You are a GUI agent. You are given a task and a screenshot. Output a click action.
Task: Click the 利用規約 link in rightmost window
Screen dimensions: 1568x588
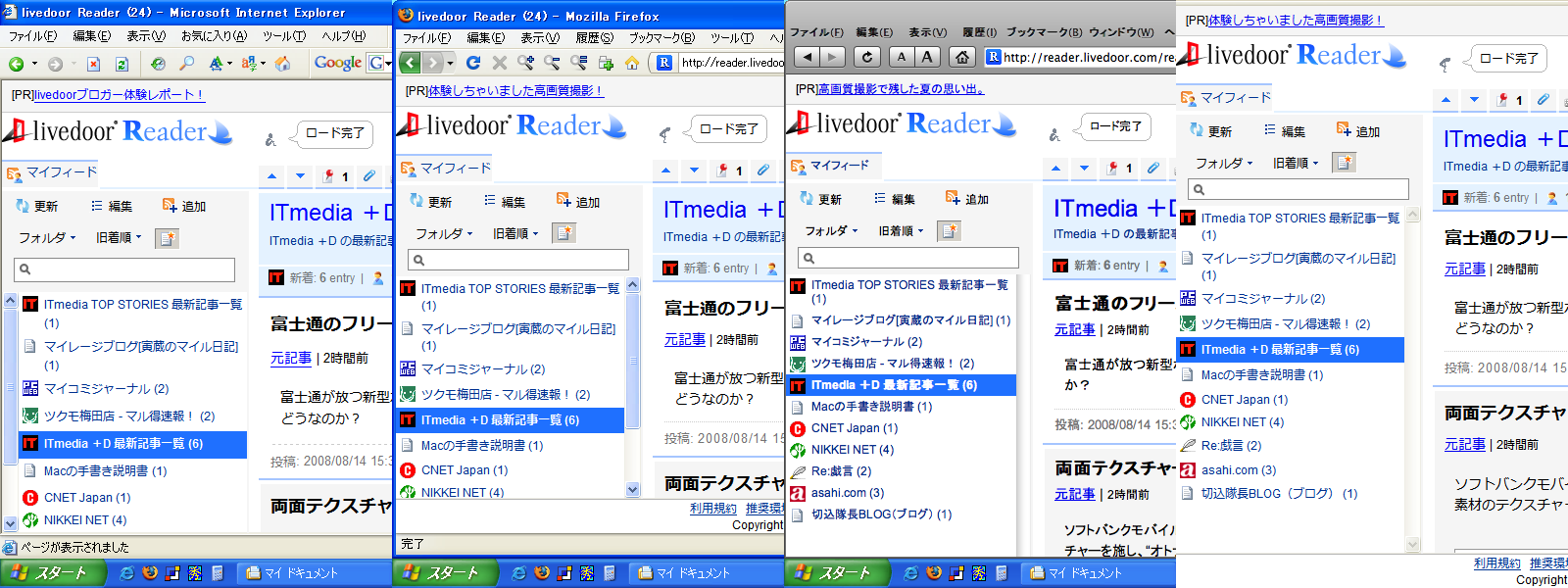pyautogui.click(x=1496, y=563)
